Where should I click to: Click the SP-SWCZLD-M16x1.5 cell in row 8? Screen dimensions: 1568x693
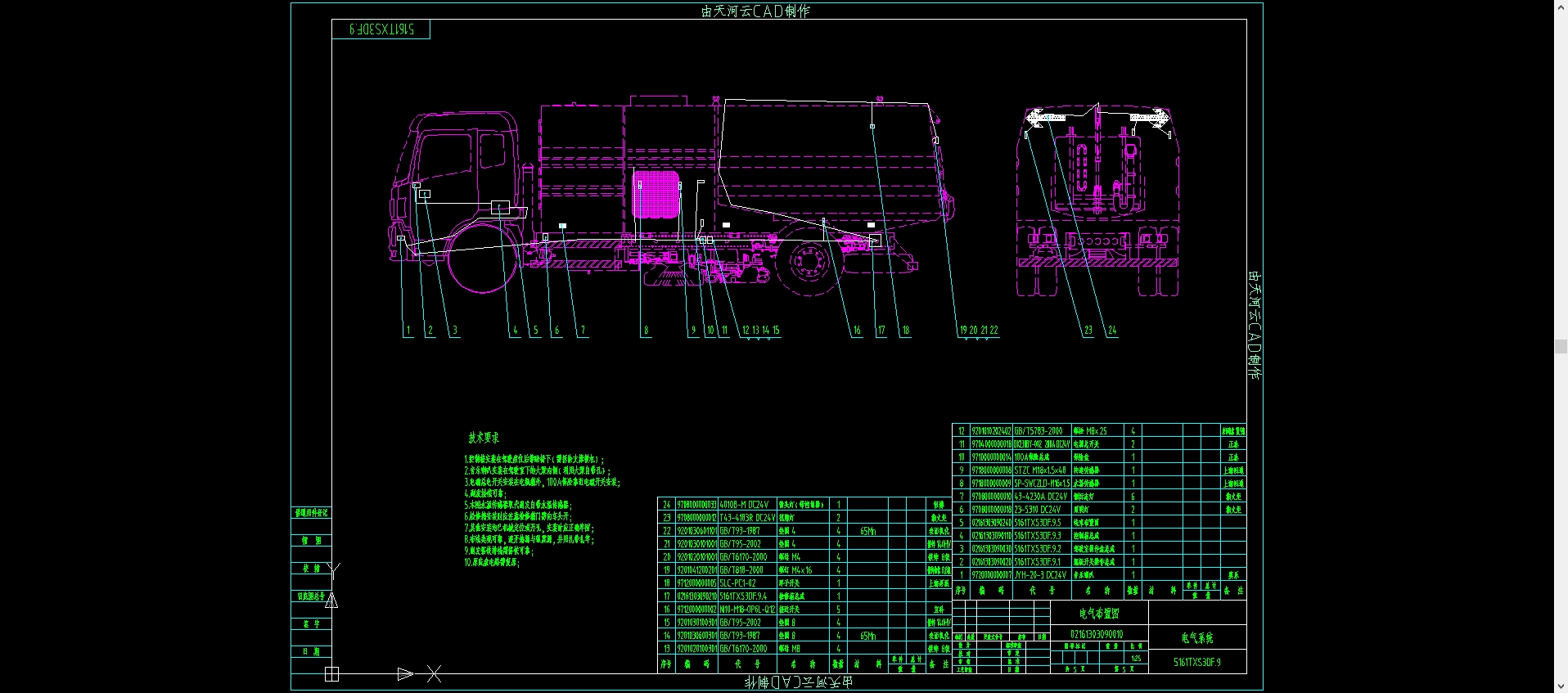[x=1042, y=484]
